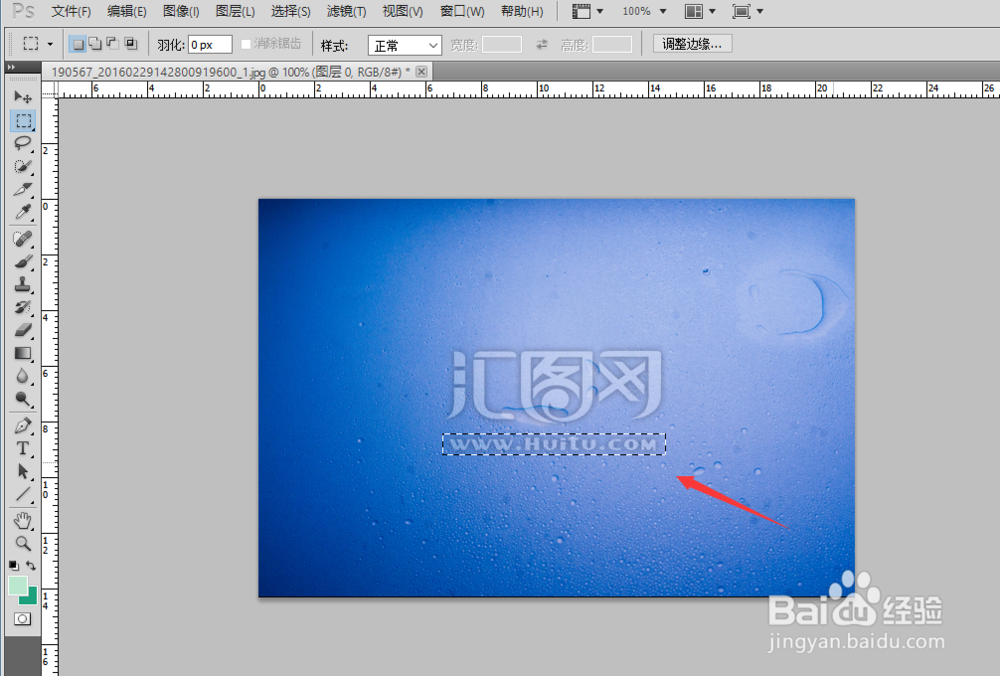Select the document tab 190567_20160229142800919600_1.jpg
The height and width of the screenshot is (676, 1000).
[231, 72]
